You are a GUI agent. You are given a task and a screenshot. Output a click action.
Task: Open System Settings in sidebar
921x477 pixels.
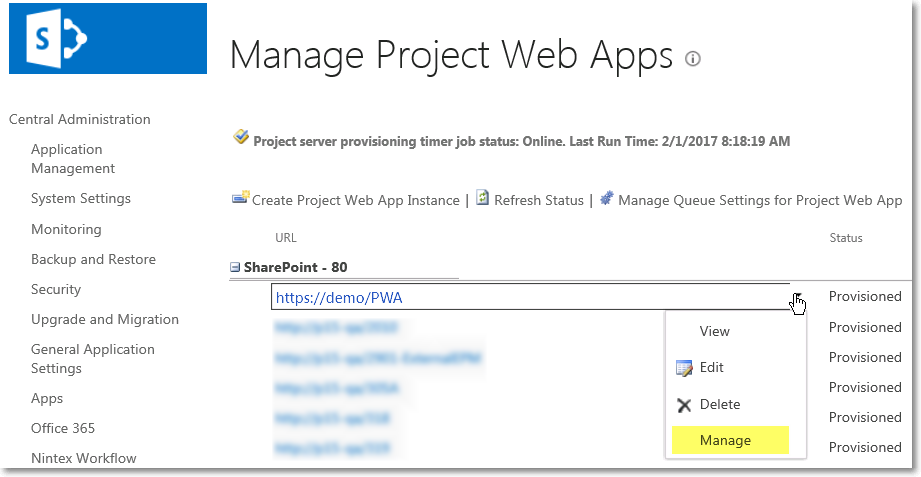pyautogui.click(x=81, y=199)
